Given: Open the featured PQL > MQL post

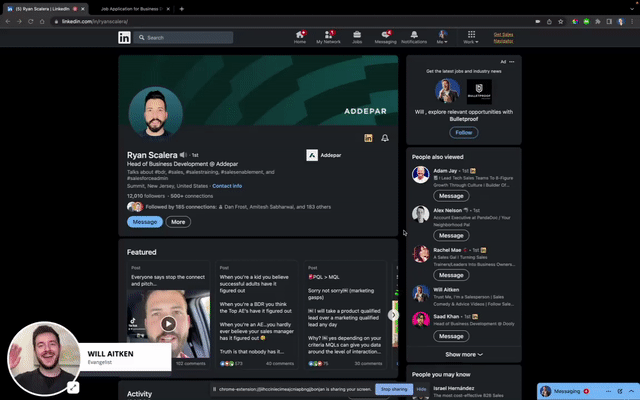Looking at the screenshot, I should pos(345,315).
